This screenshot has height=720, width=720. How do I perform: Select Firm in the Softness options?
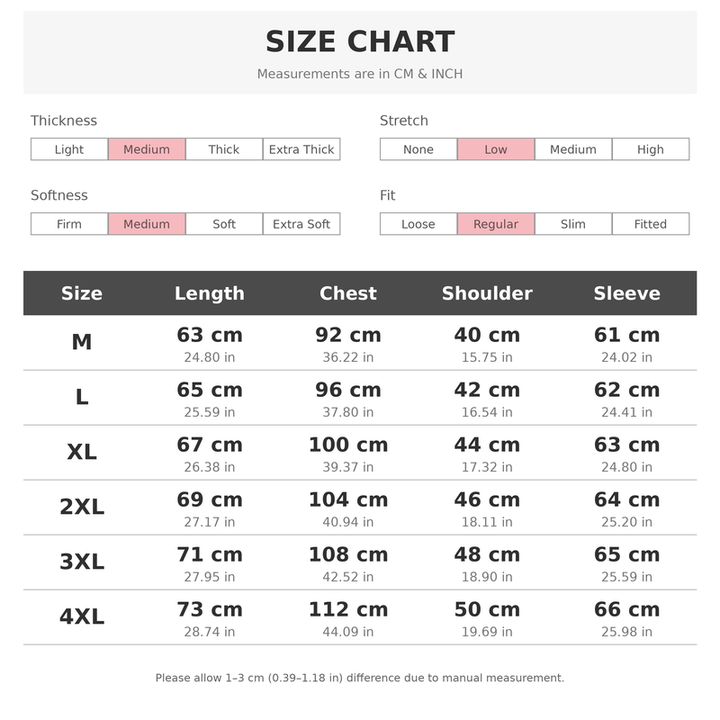click(69, 224)
